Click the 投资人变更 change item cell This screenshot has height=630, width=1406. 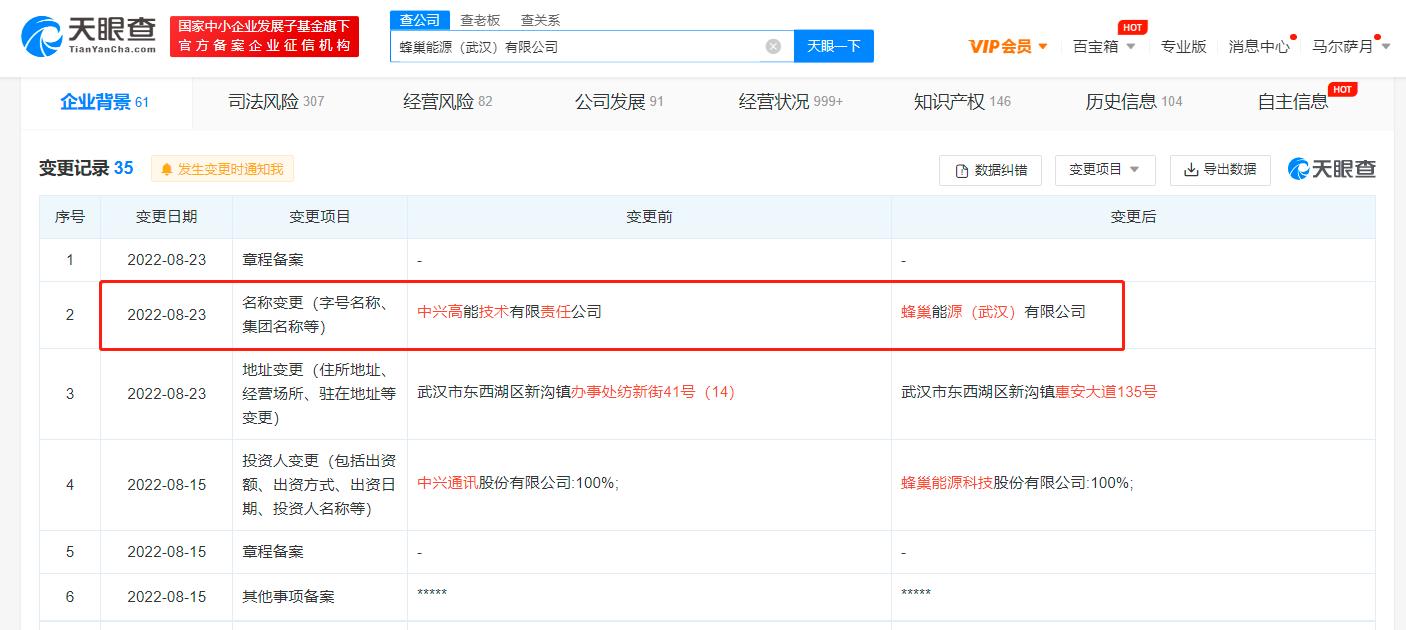[320, 484]
